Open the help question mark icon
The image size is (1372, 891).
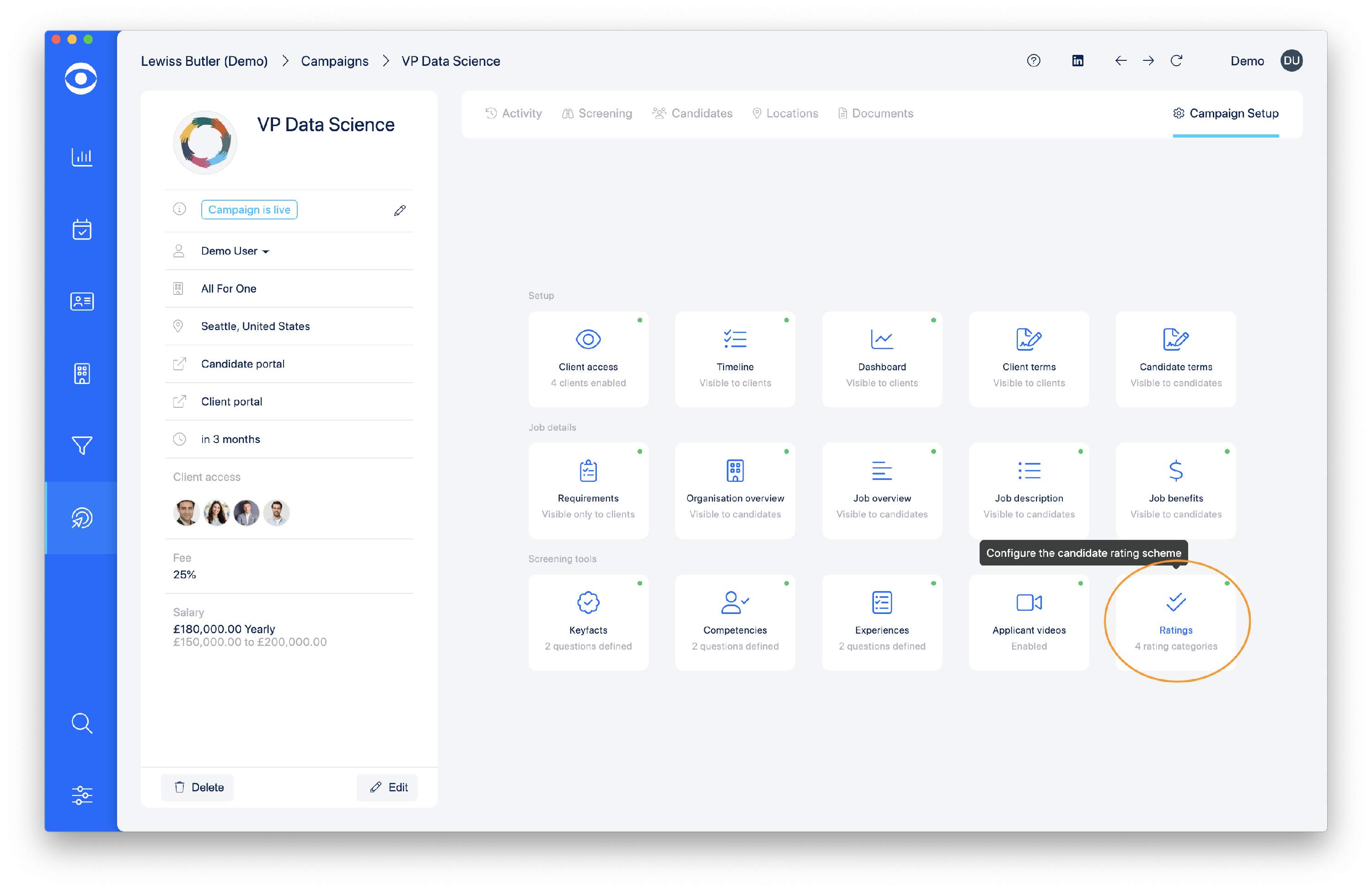pos(1033,60)
